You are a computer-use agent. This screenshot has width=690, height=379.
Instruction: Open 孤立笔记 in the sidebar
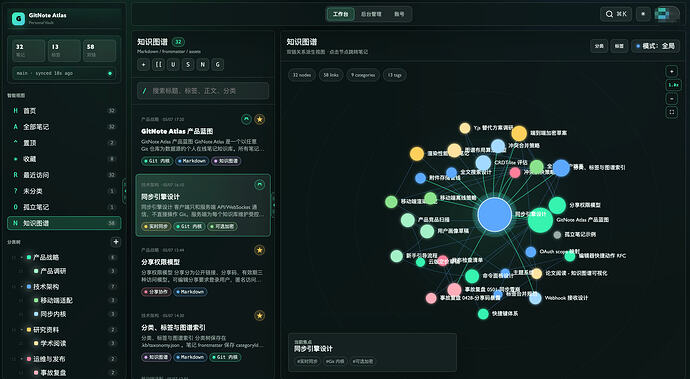(64, 207)
